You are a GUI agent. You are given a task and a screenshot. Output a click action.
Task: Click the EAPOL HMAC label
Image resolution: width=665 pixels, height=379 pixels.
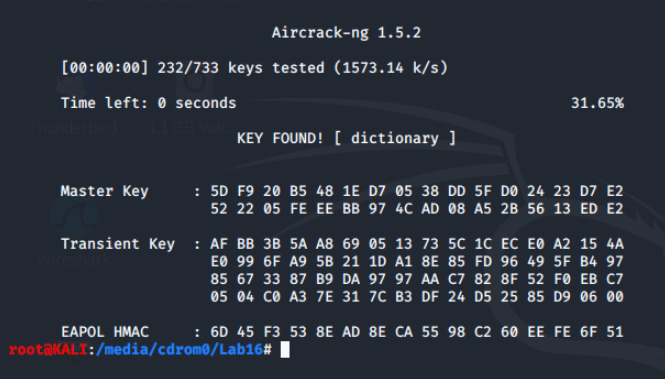coord(105,332)
